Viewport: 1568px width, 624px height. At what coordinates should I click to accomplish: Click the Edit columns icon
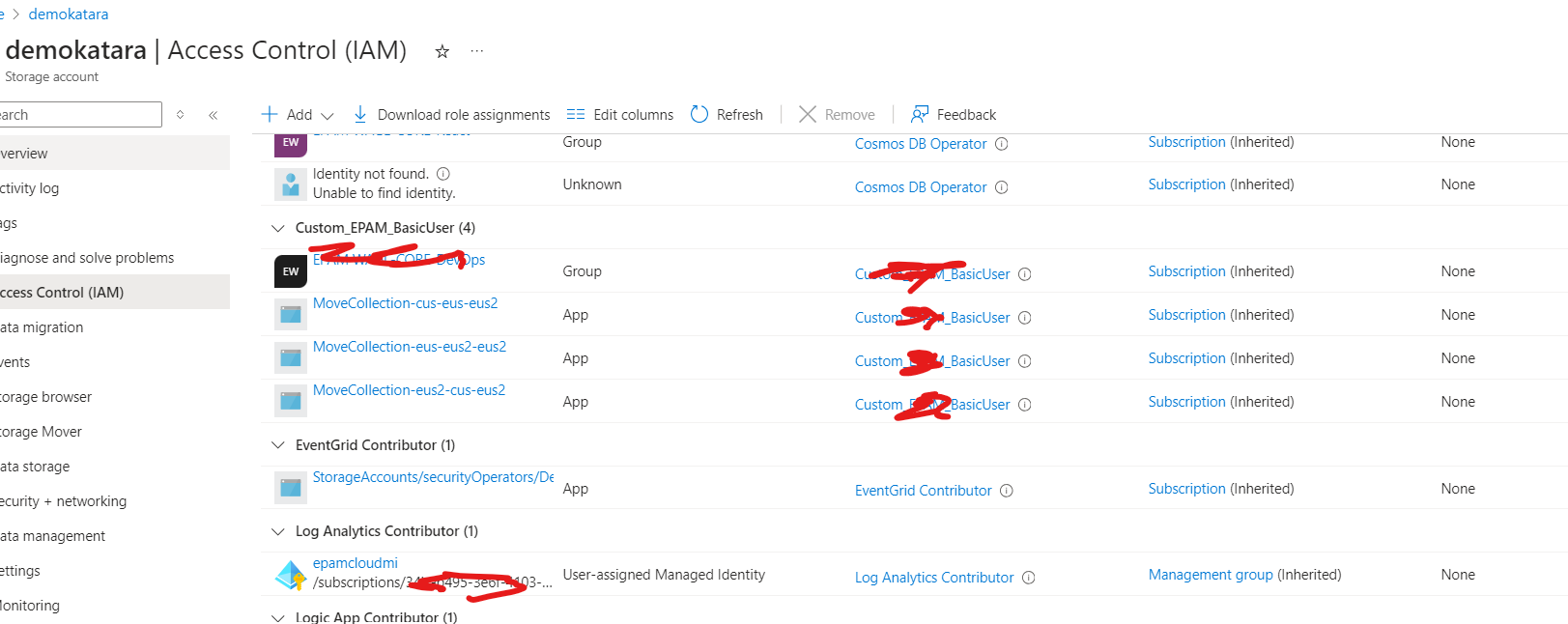pyautogui.click(x=576, y=114)
